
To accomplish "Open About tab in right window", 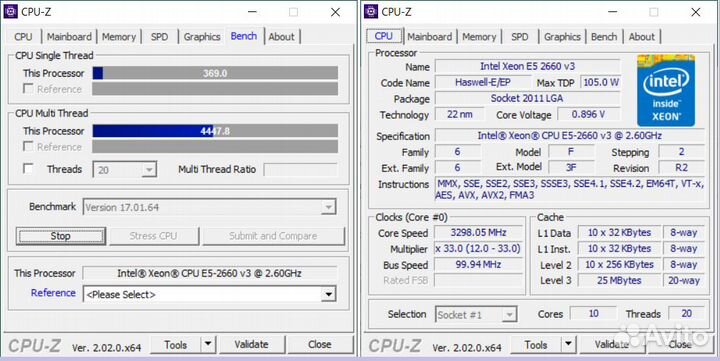I will click(641, 37).
